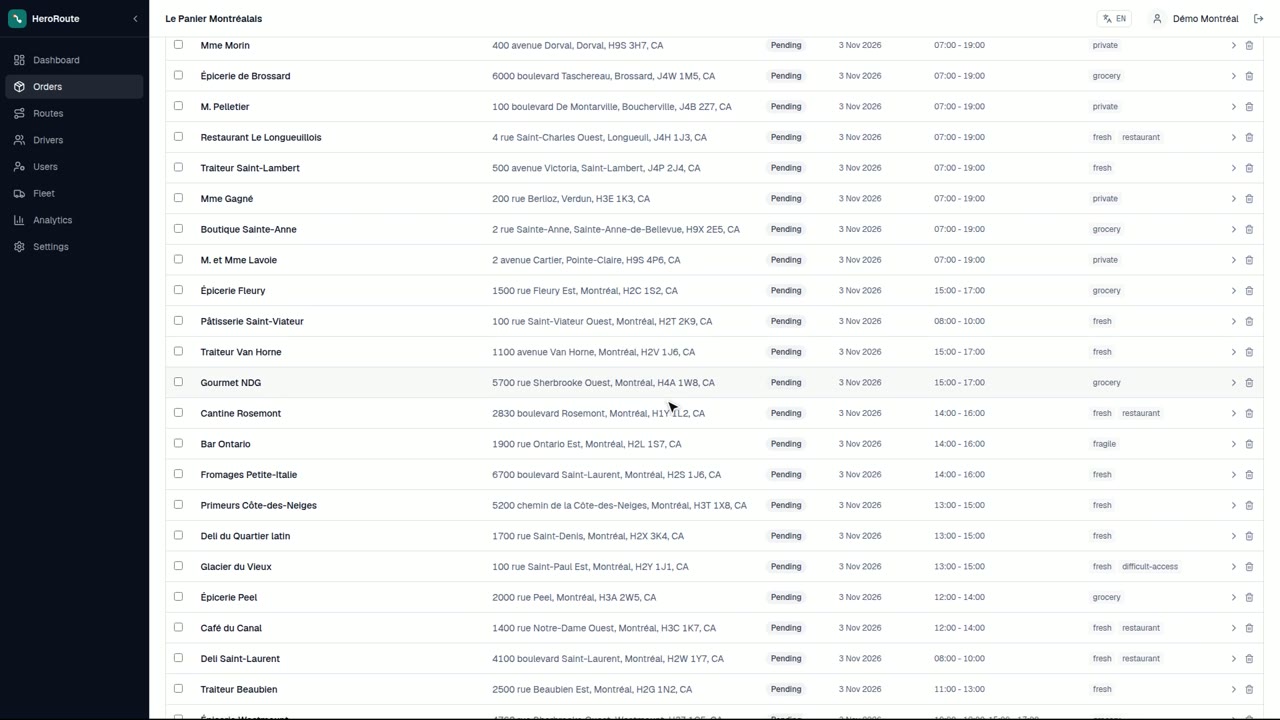Open Démo Montréal account menu

(1195, 19)
